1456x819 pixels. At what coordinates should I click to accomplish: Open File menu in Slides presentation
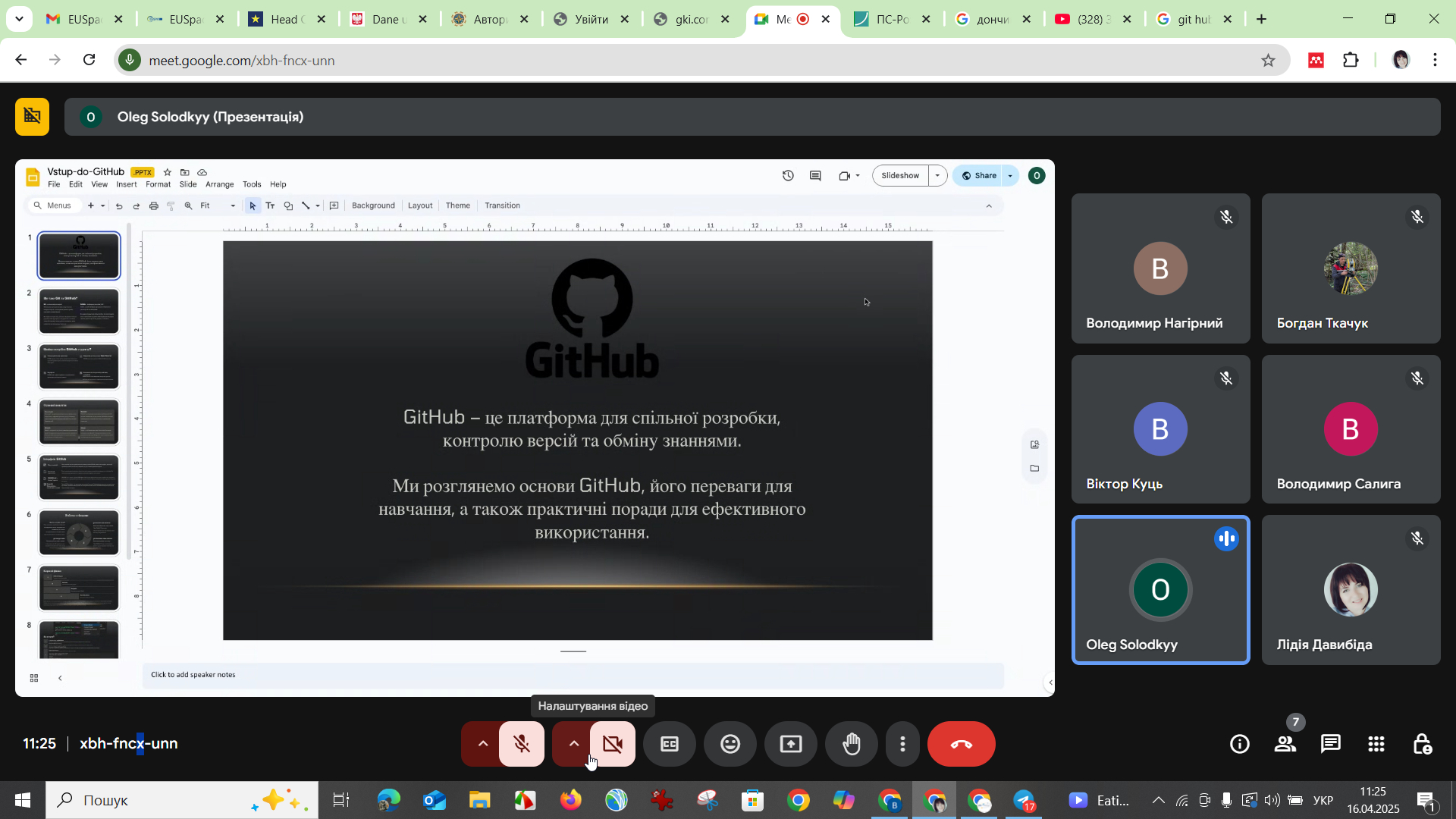point(54,184)
